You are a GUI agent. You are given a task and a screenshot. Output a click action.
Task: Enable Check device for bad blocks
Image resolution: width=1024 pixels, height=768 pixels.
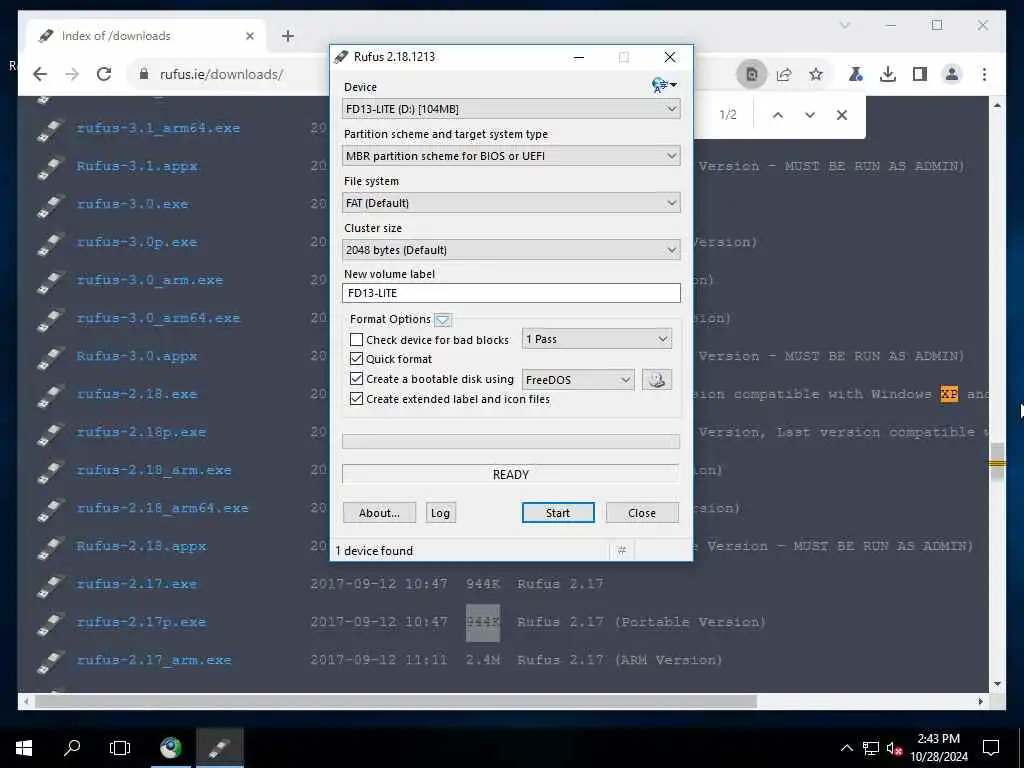pos(357,340)
